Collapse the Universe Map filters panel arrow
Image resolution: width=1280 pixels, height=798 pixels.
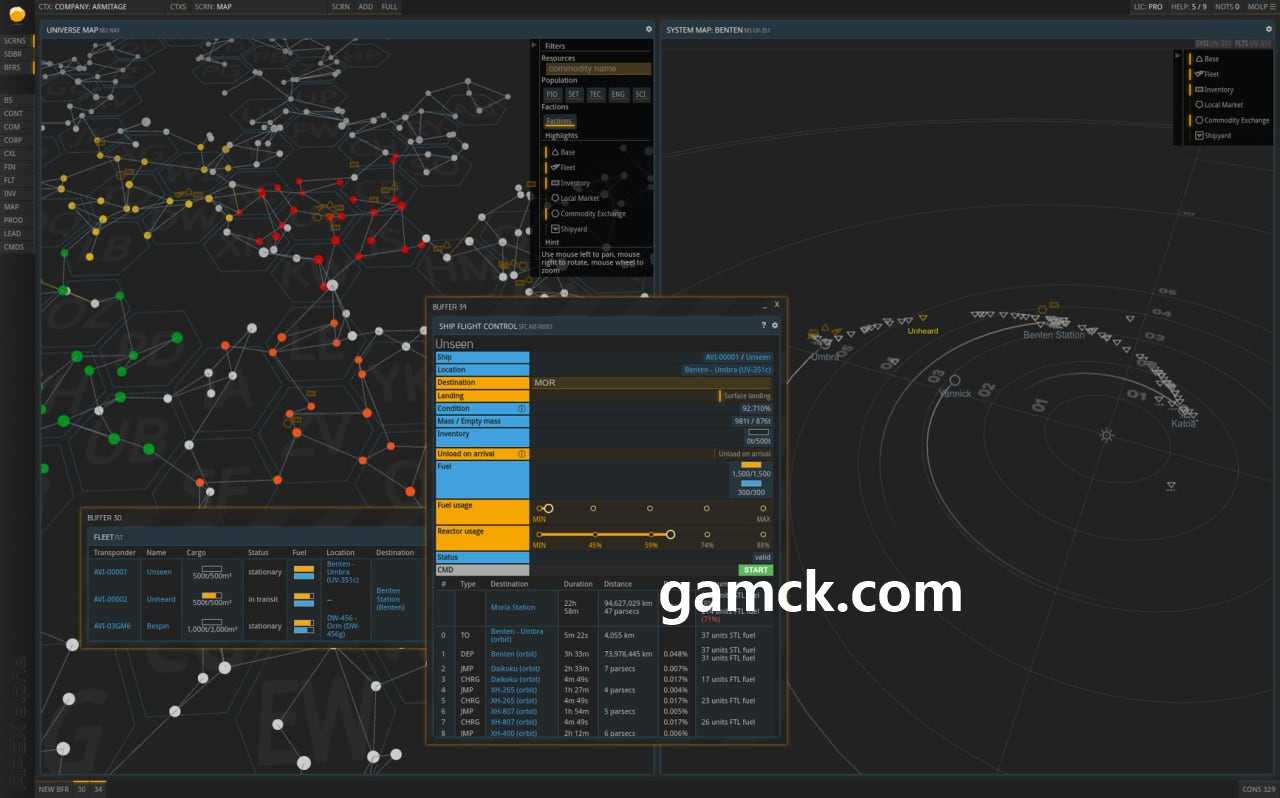[535, 46]
